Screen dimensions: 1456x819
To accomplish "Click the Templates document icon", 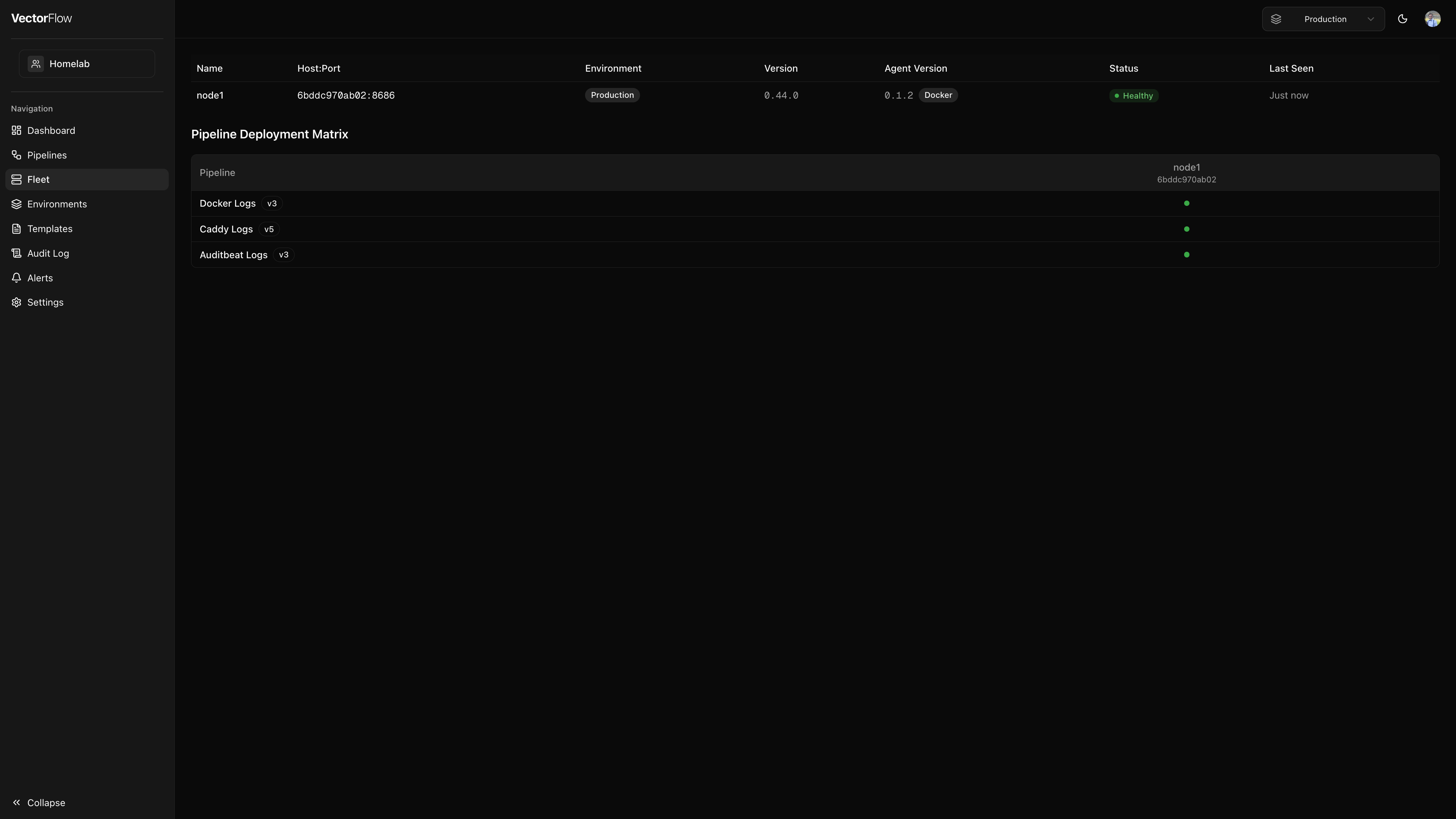I will pyautogui.click(x=16, y=229).
